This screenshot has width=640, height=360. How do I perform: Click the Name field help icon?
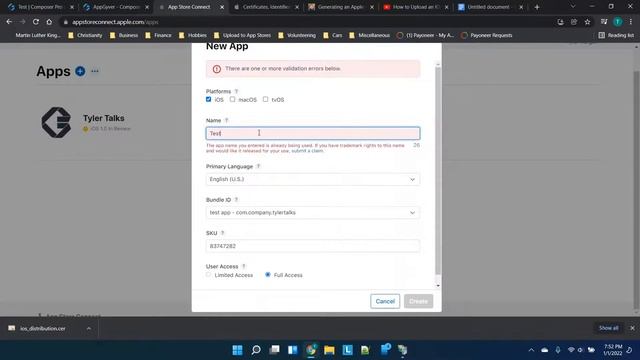coord(227,120)
